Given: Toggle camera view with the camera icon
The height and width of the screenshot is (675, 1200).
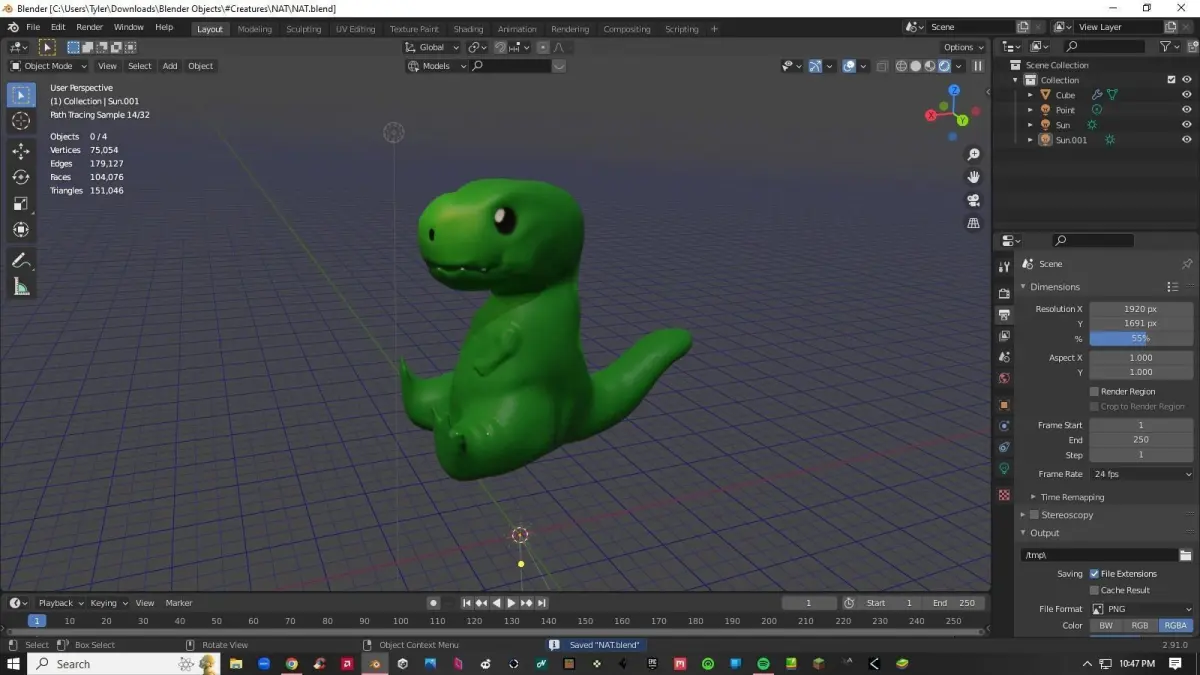Looking at the screenshot, I should click(x=973, y=200).
